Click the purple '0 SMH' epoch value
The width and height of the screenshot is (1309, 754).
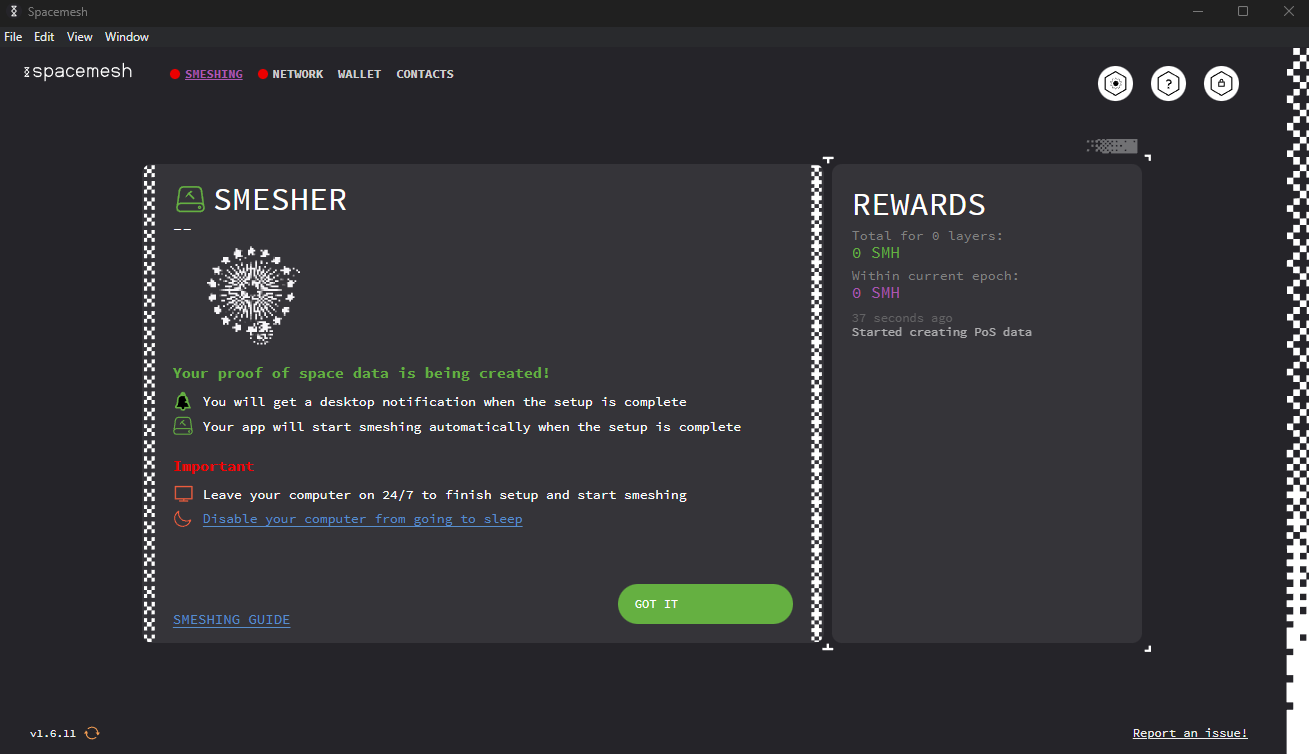876,293
